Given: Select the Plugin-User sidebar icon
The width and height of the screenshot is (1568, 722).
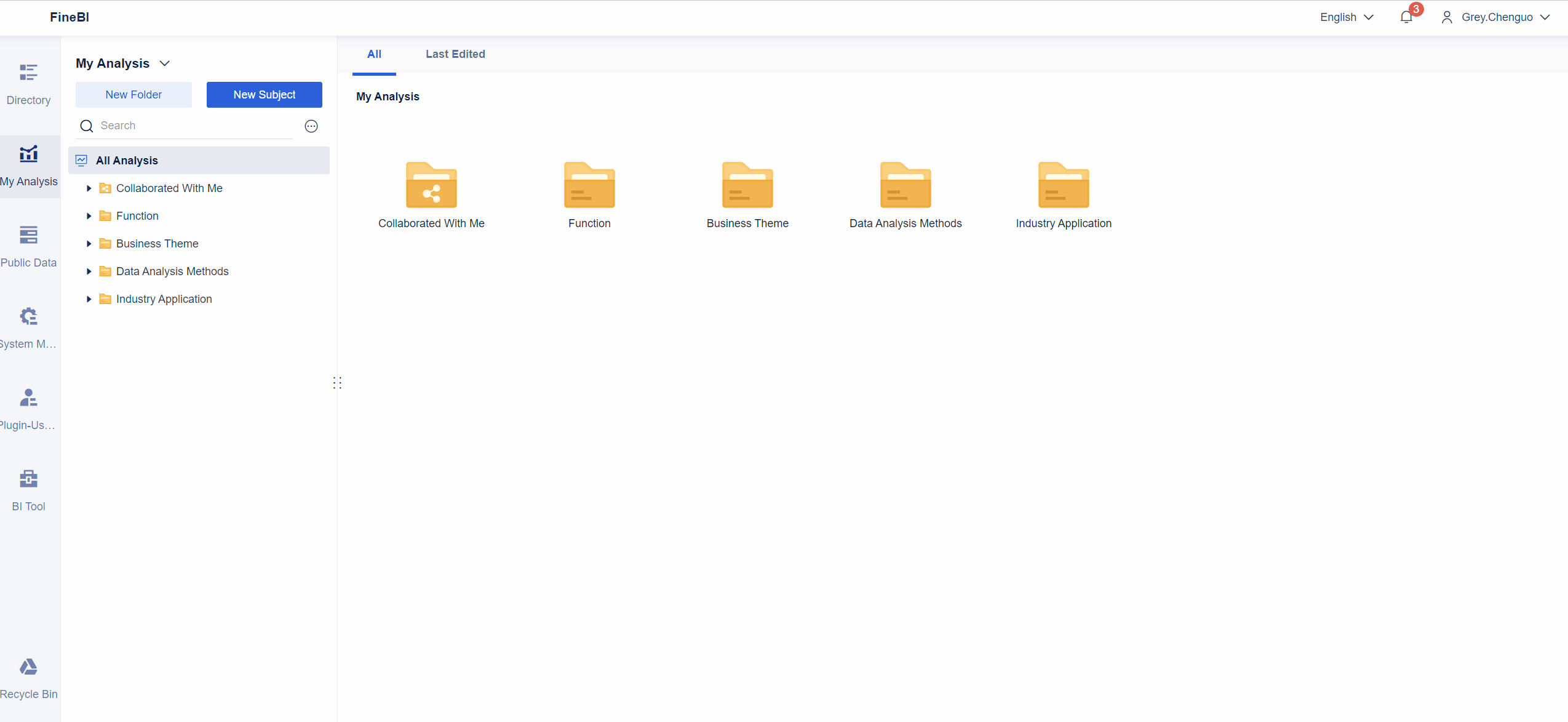Looking at the screenshot, I should 29,407.
